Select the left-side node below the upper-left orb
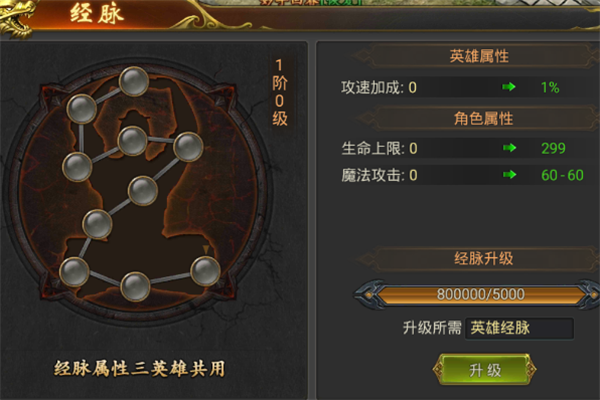The height and width of the screenshot is (400, 600). [77, 167]
